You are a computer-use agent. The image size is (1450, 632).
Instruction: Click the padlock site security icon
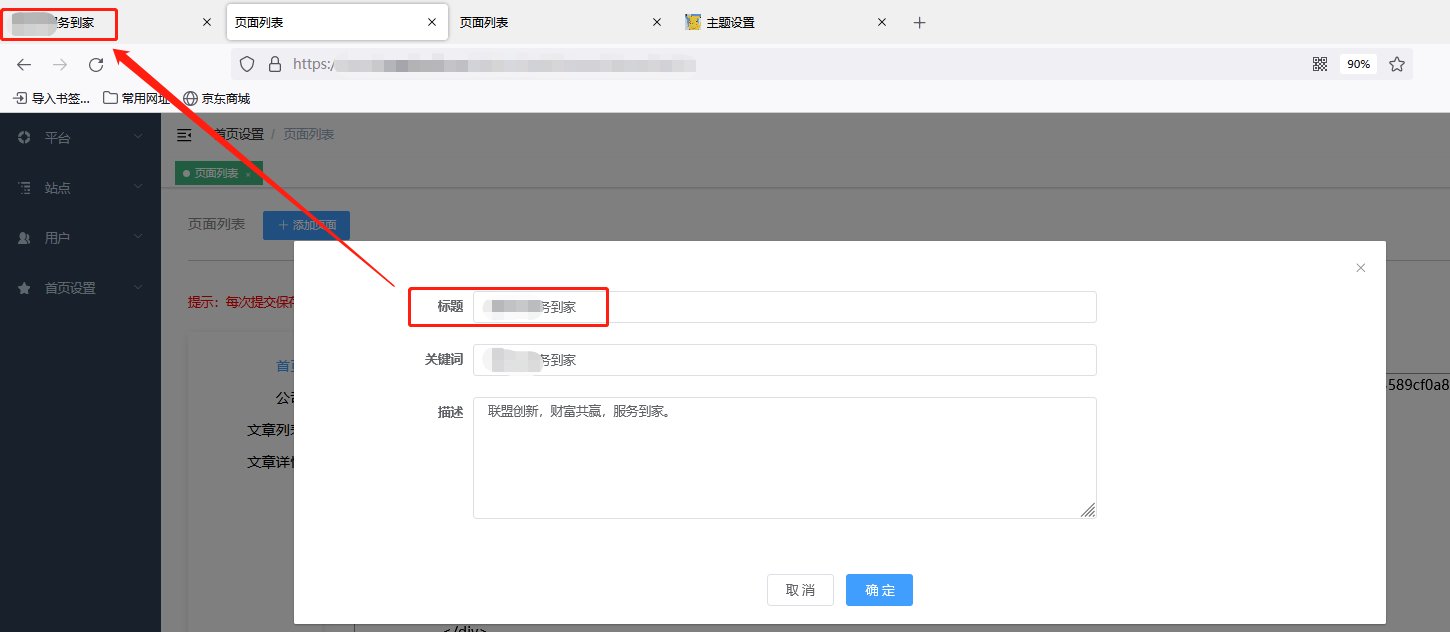pos(275,64)
